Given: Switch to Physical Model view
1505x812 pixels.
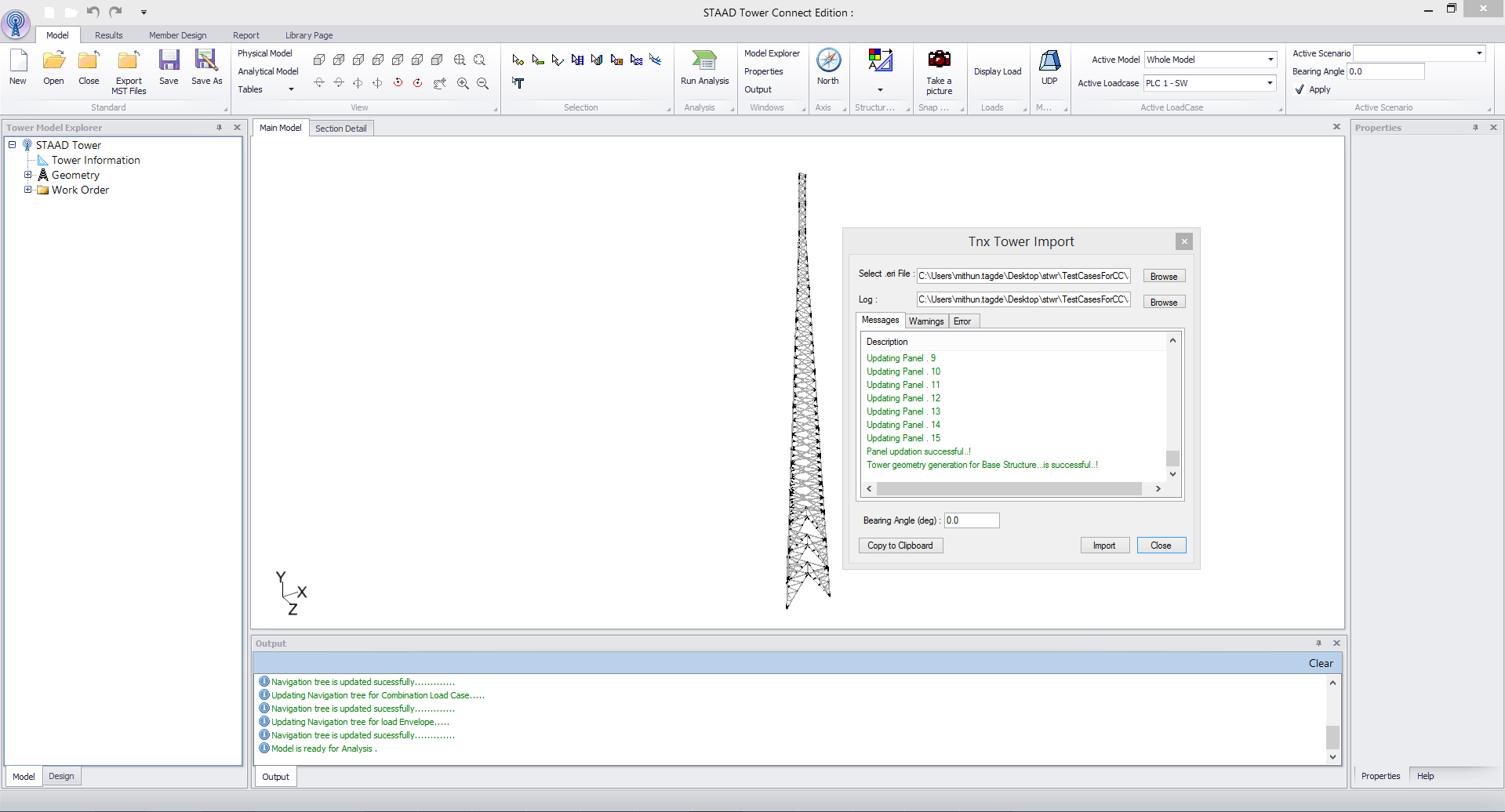Looking at the screenshot, I should coord(264,53).
